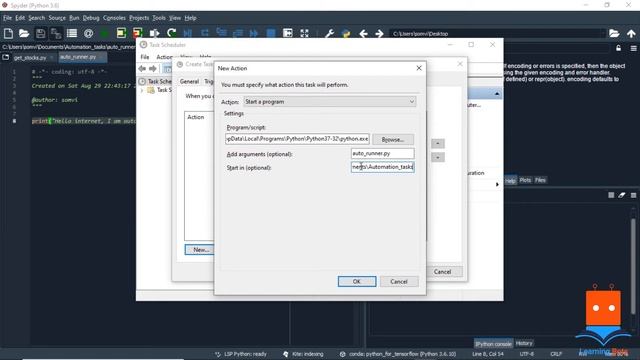Stop debugging with the blue square icon
The height and width of the screenshot is (360, 640).
click(x=271, y=33)
